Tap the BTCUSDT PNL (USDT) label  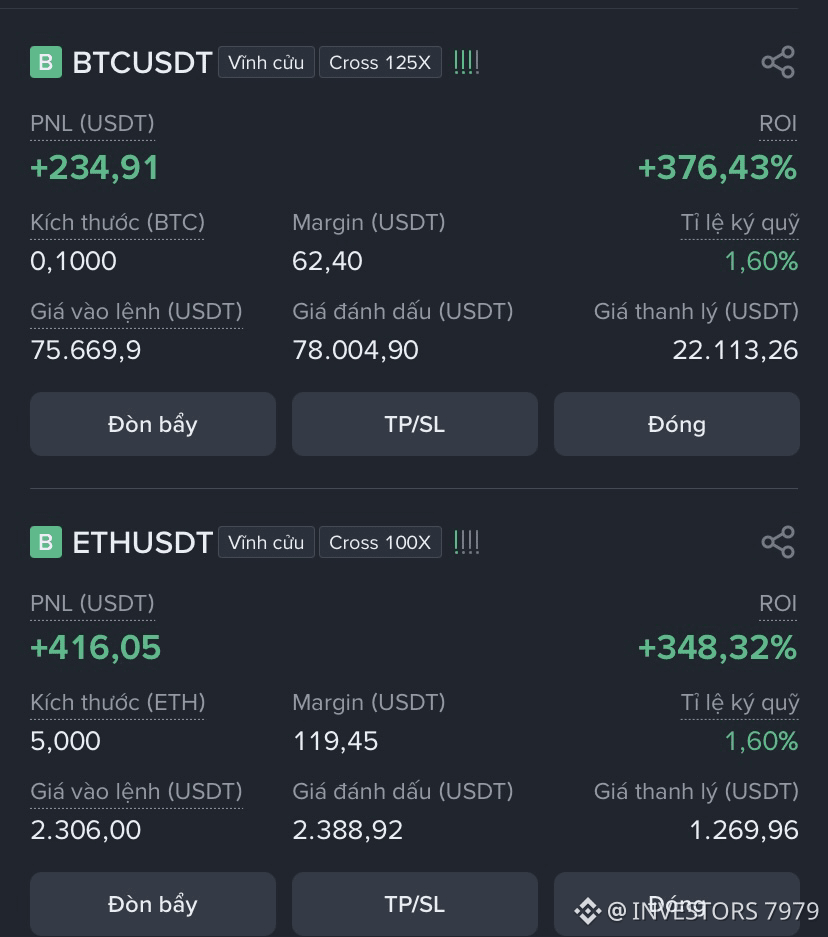tap(92, 124)
